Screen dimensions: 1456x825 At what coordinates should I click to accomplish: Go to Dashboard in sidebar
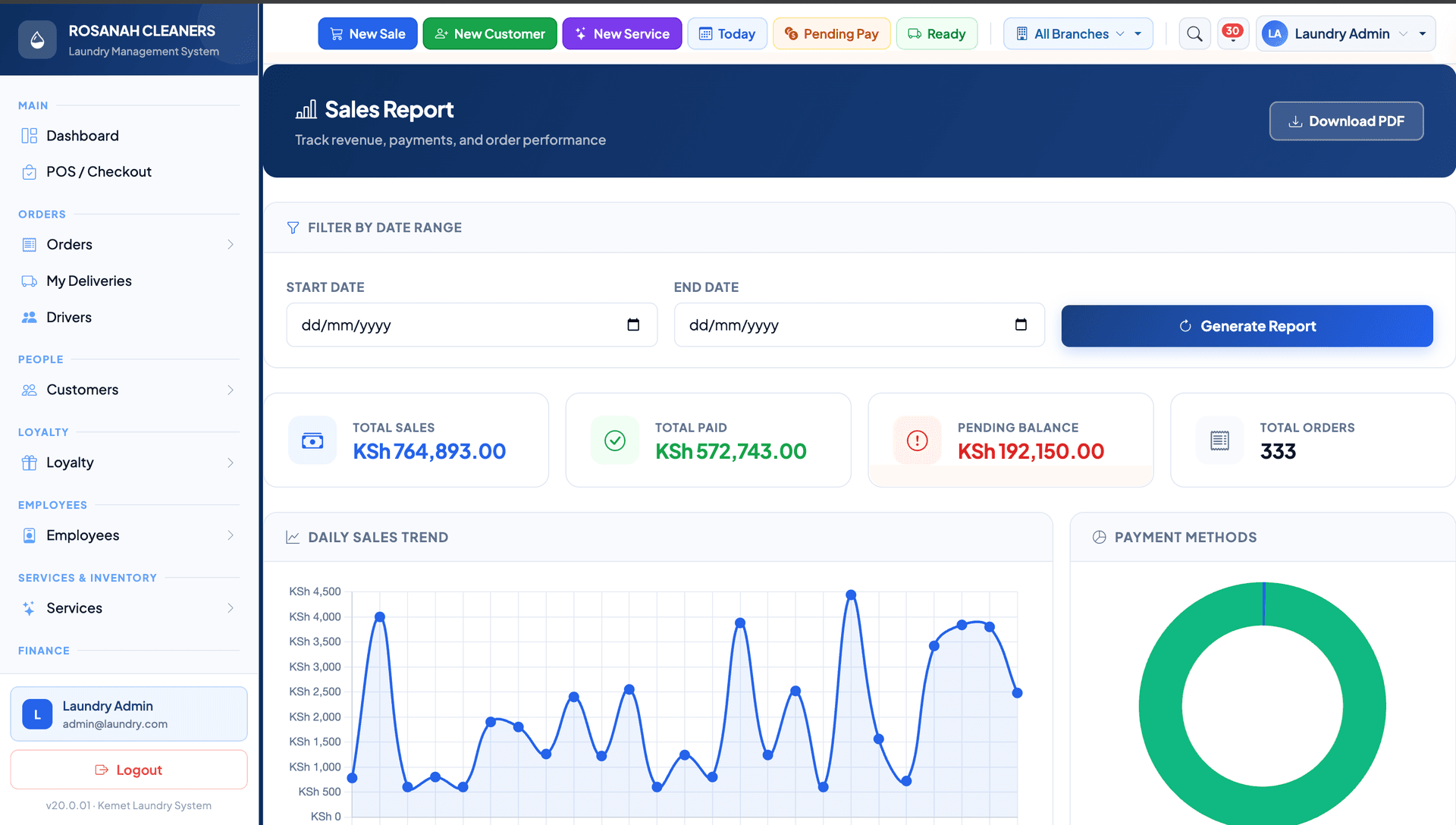click(x=129, y=136)
